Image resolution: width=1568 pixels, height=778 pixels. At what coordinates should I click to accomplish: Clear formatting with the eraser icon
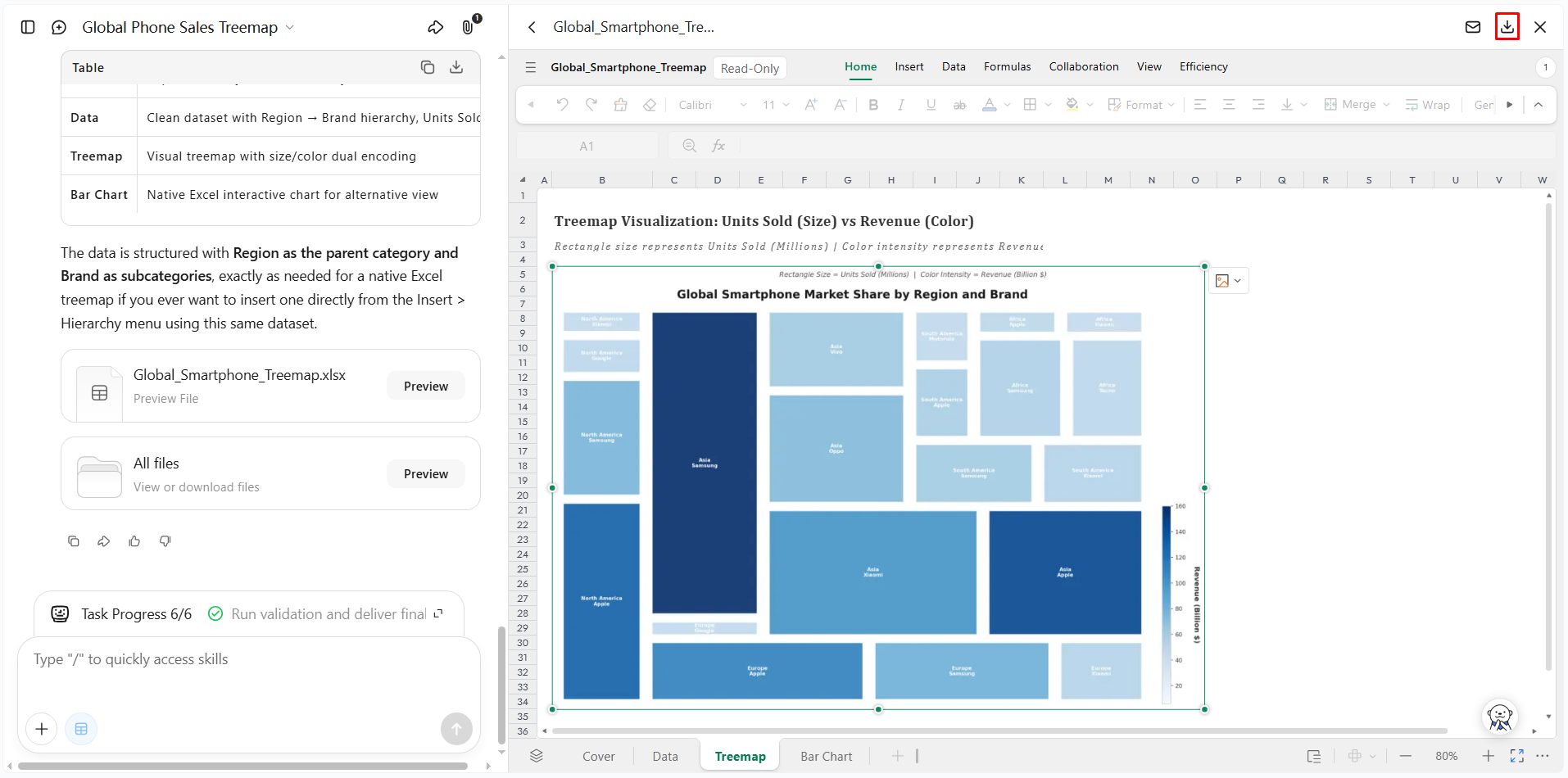pyautogui.click(x=650, y=105)
